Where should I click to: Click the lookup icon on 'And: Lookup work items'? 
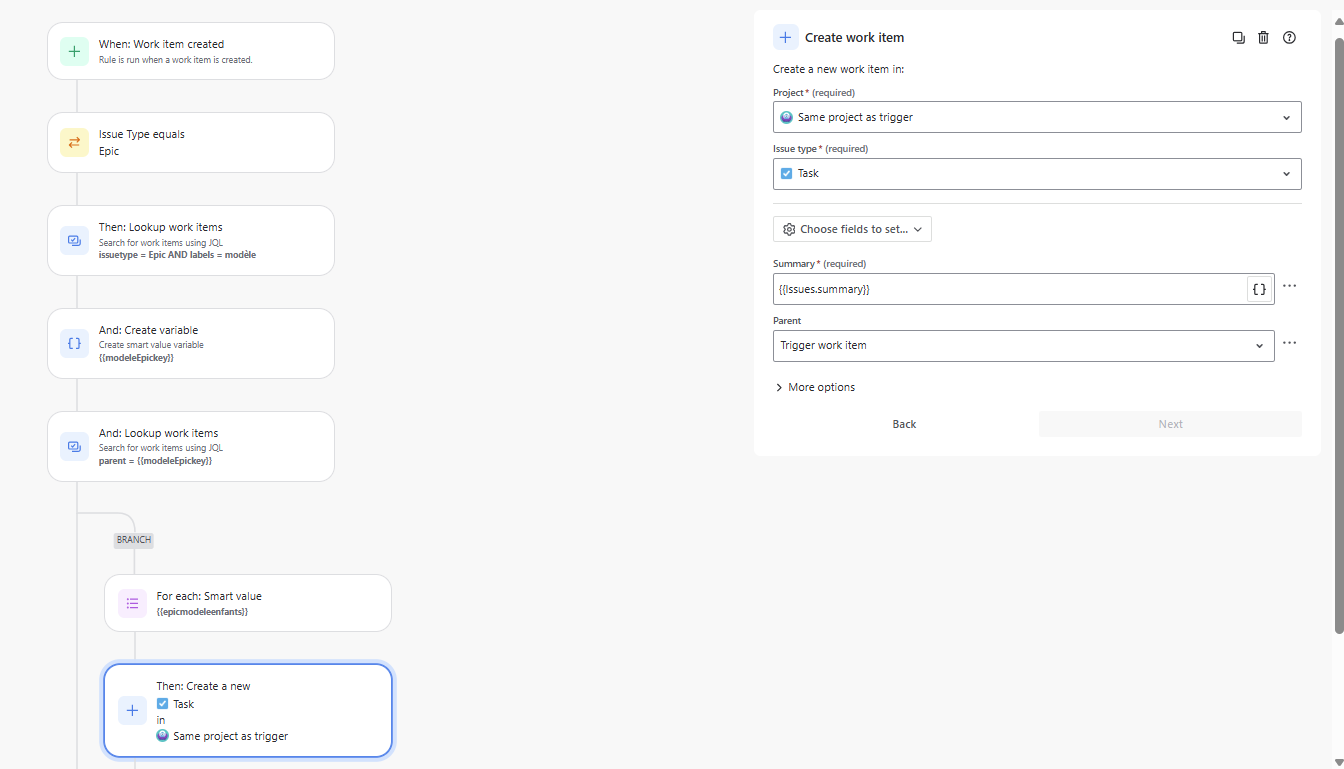74,446
